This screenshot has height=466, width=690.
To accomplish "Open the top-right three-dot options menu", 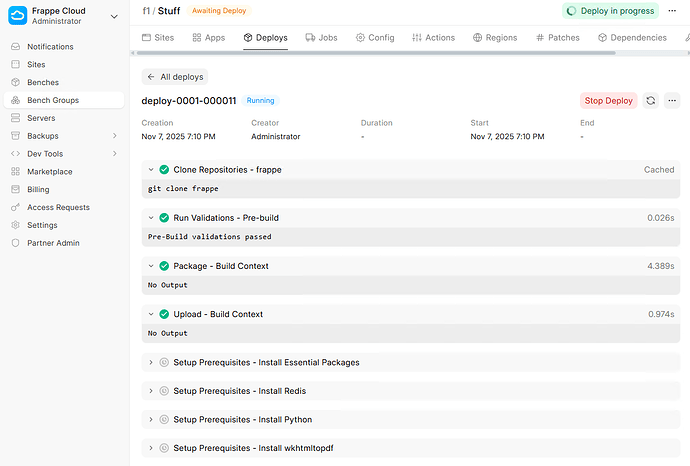I will coord(673,11).
